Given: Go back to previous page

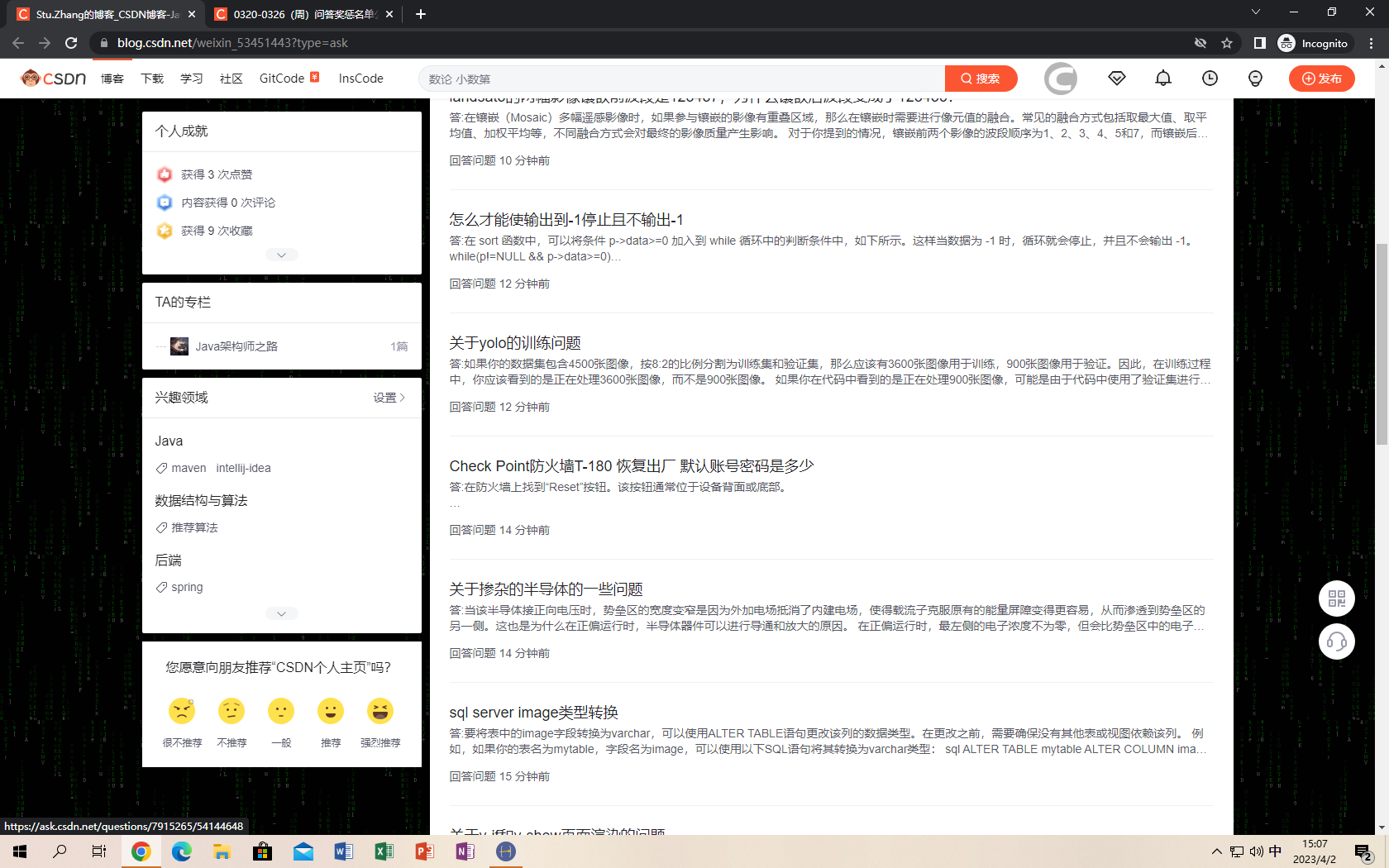Looking at the screenshot, I should coord(18,43).
